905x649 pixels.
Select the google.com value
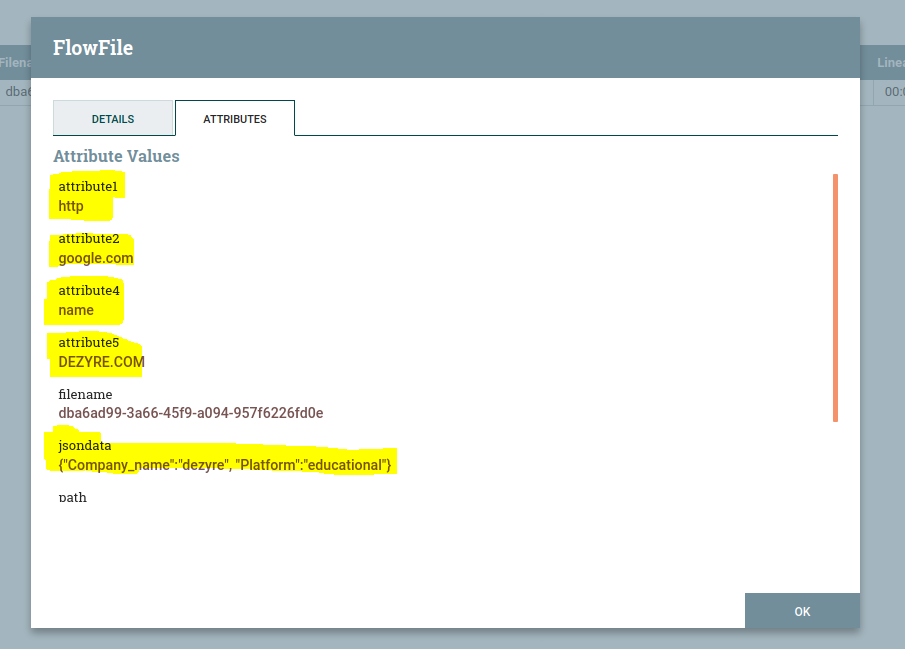pos(96,258)
